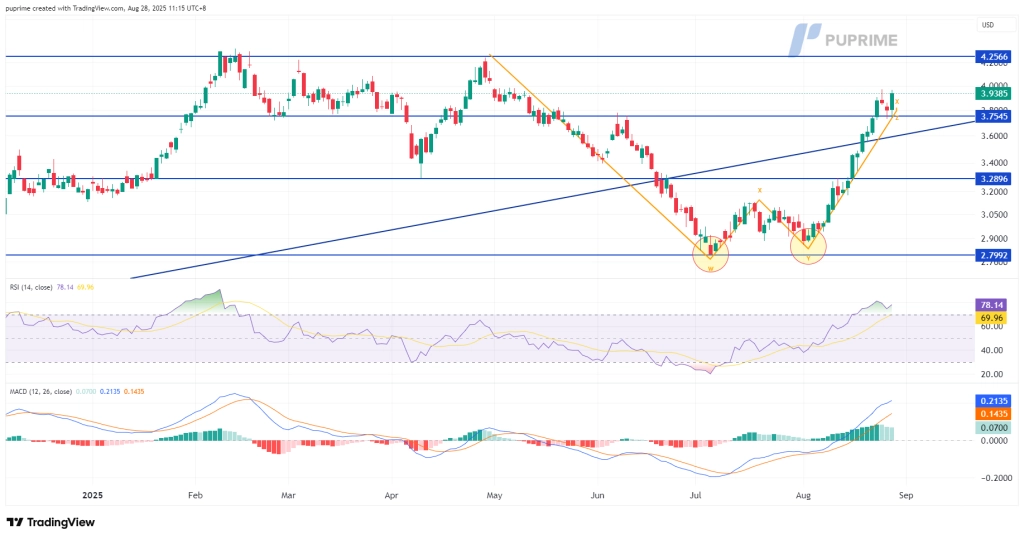1024x539 pixels.
Task: Click the 3.0500 price axis tick
Action: point(993,215)
